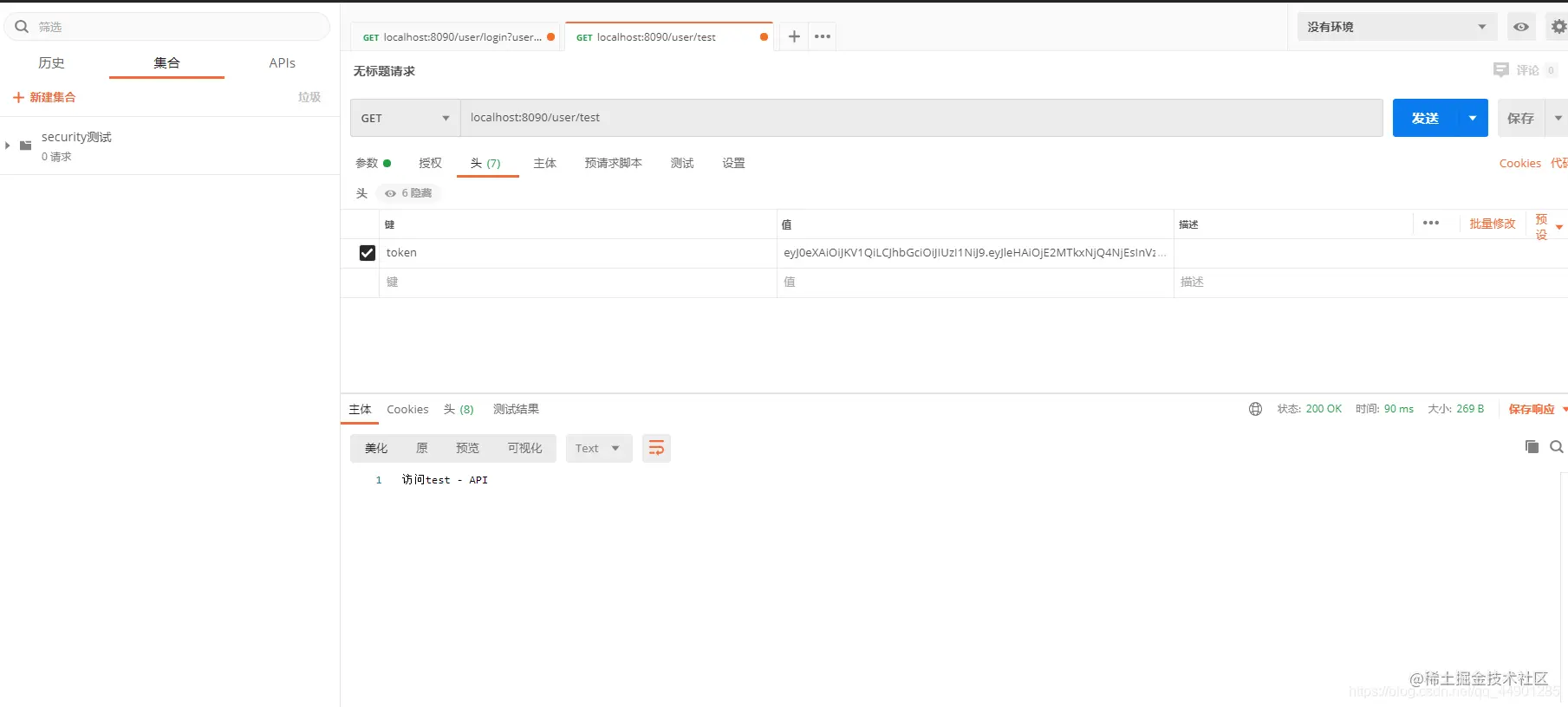Uncheck the token header checkbox
Image resolution: width=1568 pixels, height=707 pixels.
coord(368,253)
